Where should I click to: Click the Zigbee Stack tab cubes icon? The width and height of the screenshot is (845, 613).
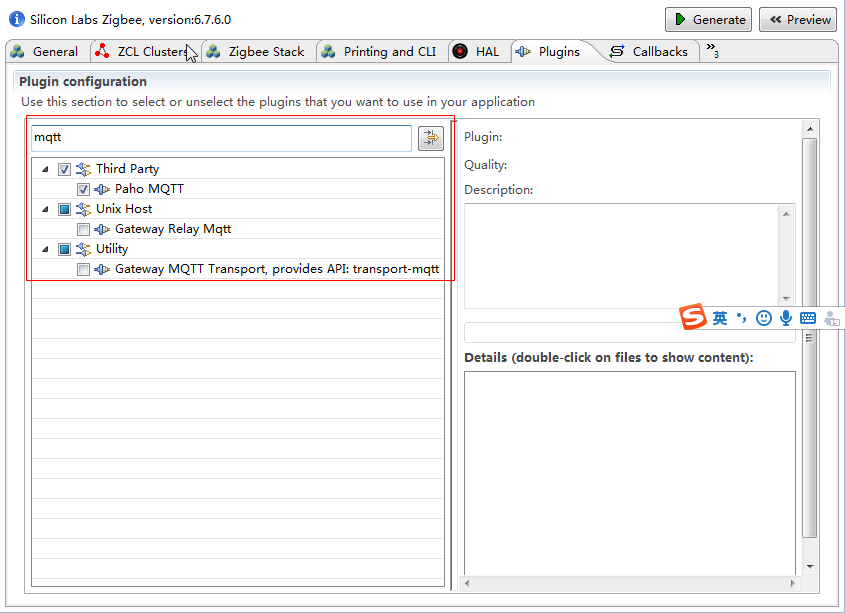click(x=214, y=52)
